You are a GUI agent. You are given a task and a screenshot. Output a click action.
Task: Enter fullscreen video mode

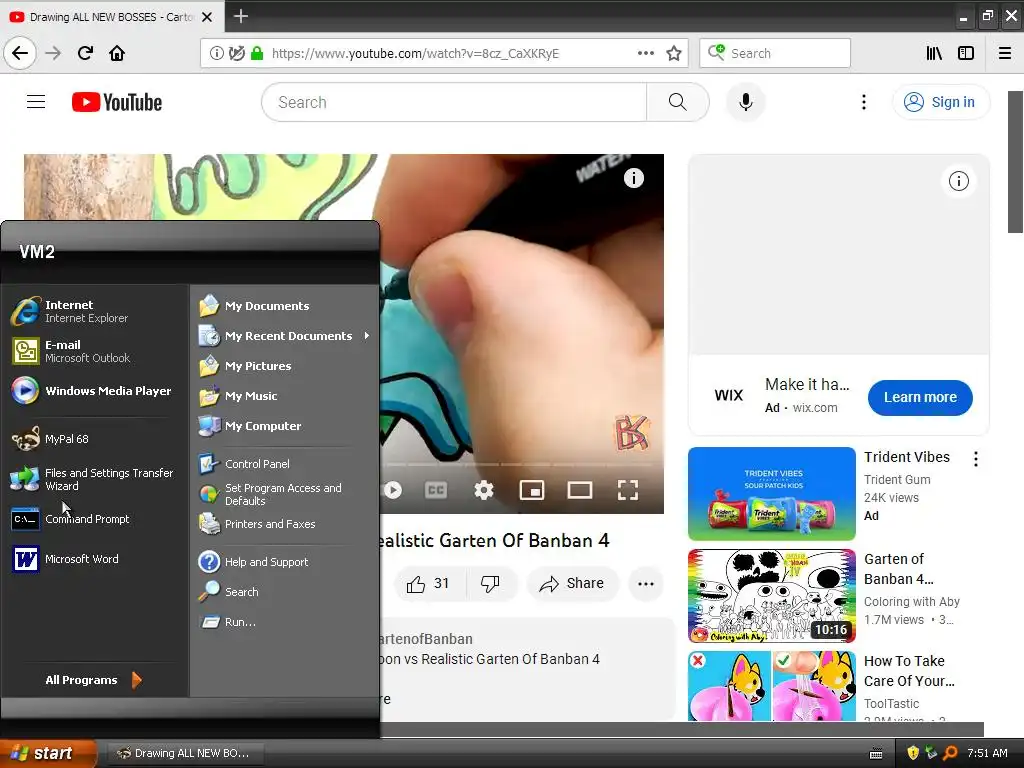pos(628,490)
